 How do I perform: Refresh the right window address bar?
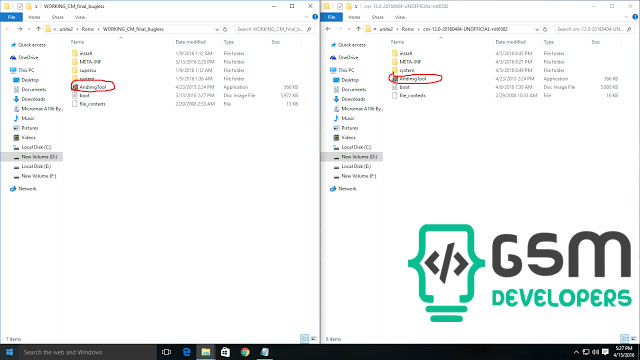point(545,29)
